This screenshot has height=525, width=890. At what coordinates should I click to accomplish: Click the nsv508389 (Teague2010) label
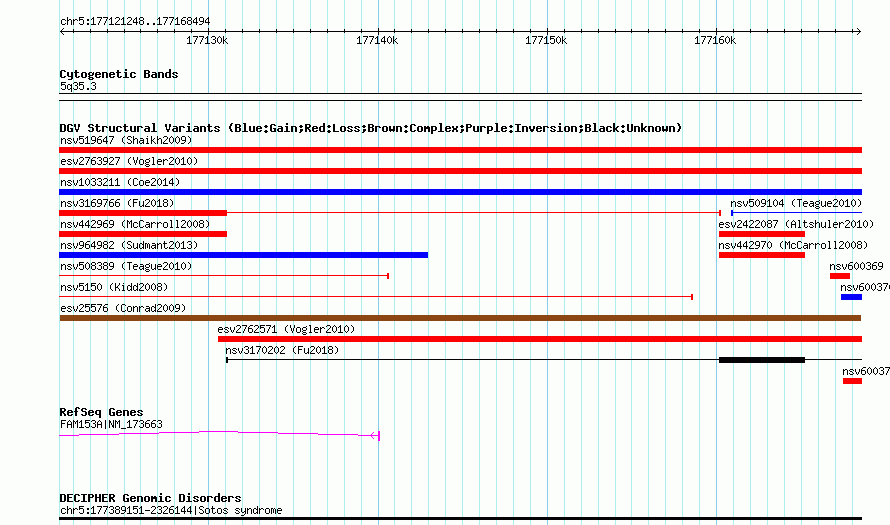(126, 266)
